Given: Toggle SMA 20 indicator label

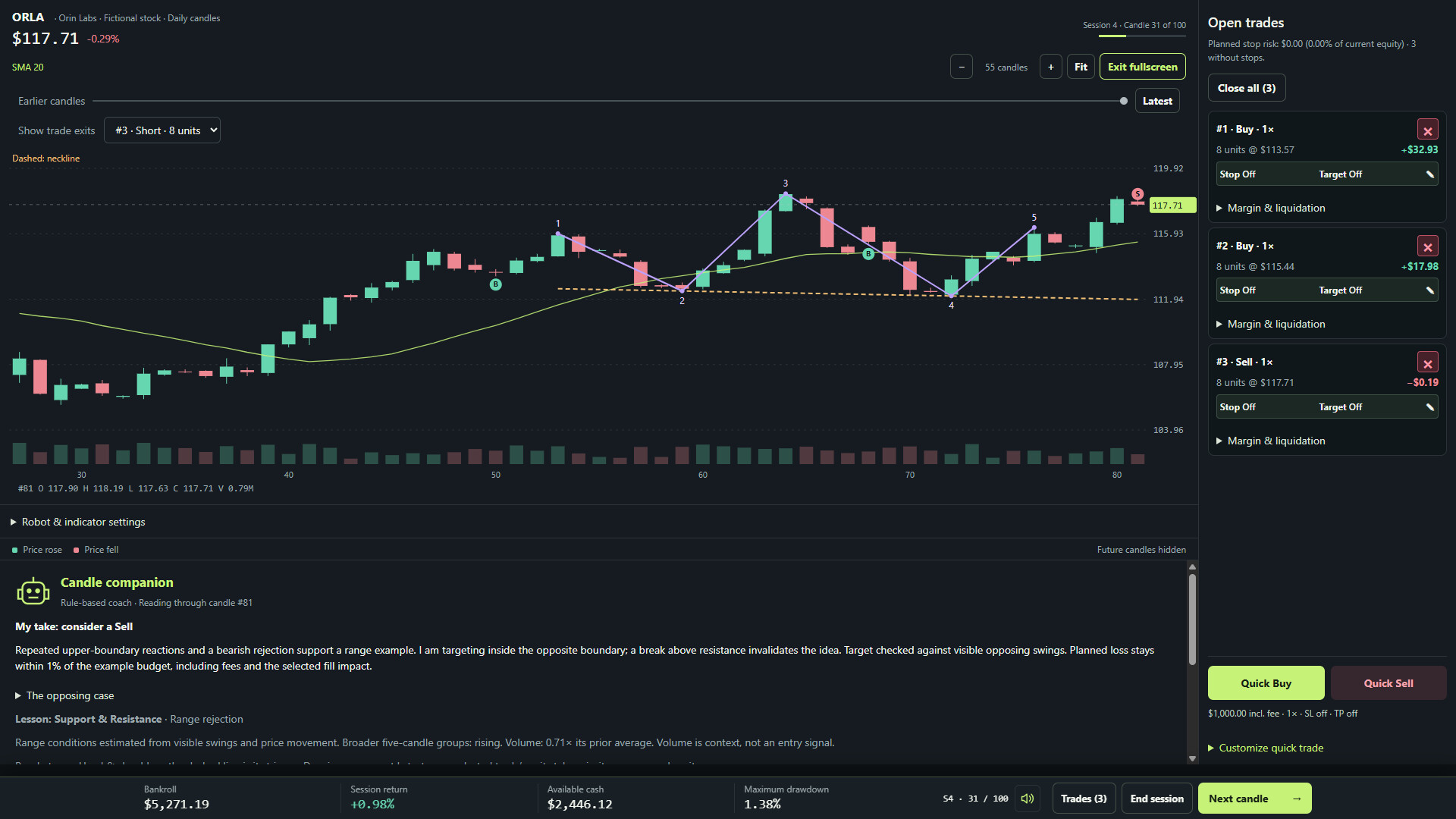Looking at the screenshot, I should (x=28, y=67).
